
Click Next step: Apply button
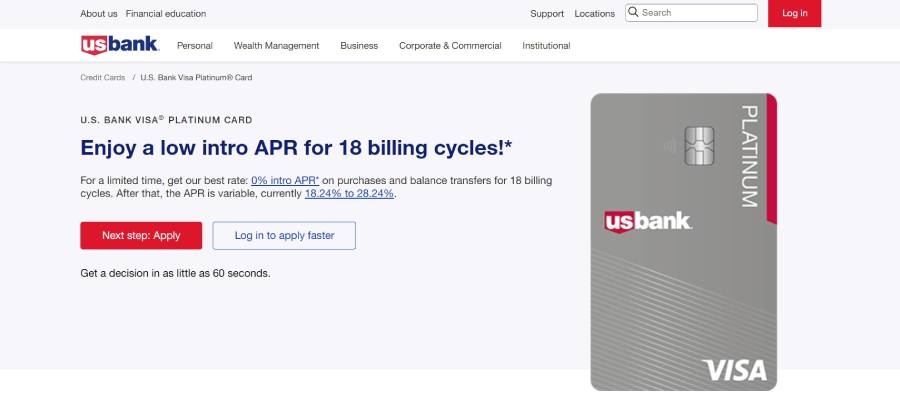point(141,235)
